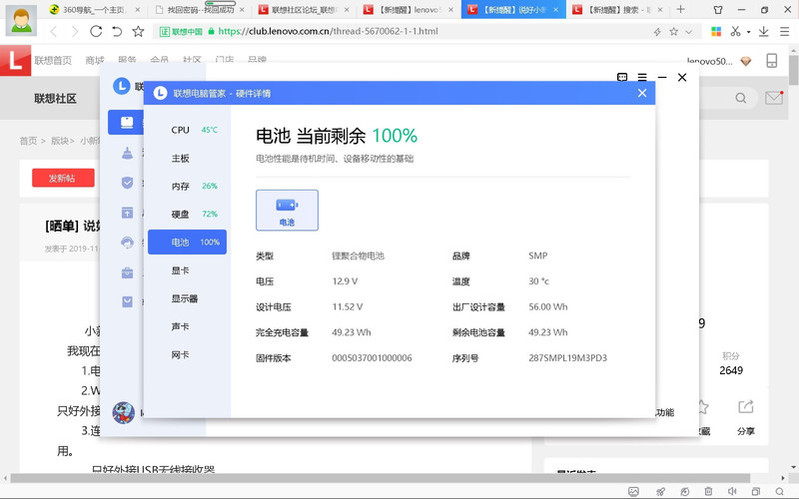Click the browser undo restore arrow

[x=117, y=32]
